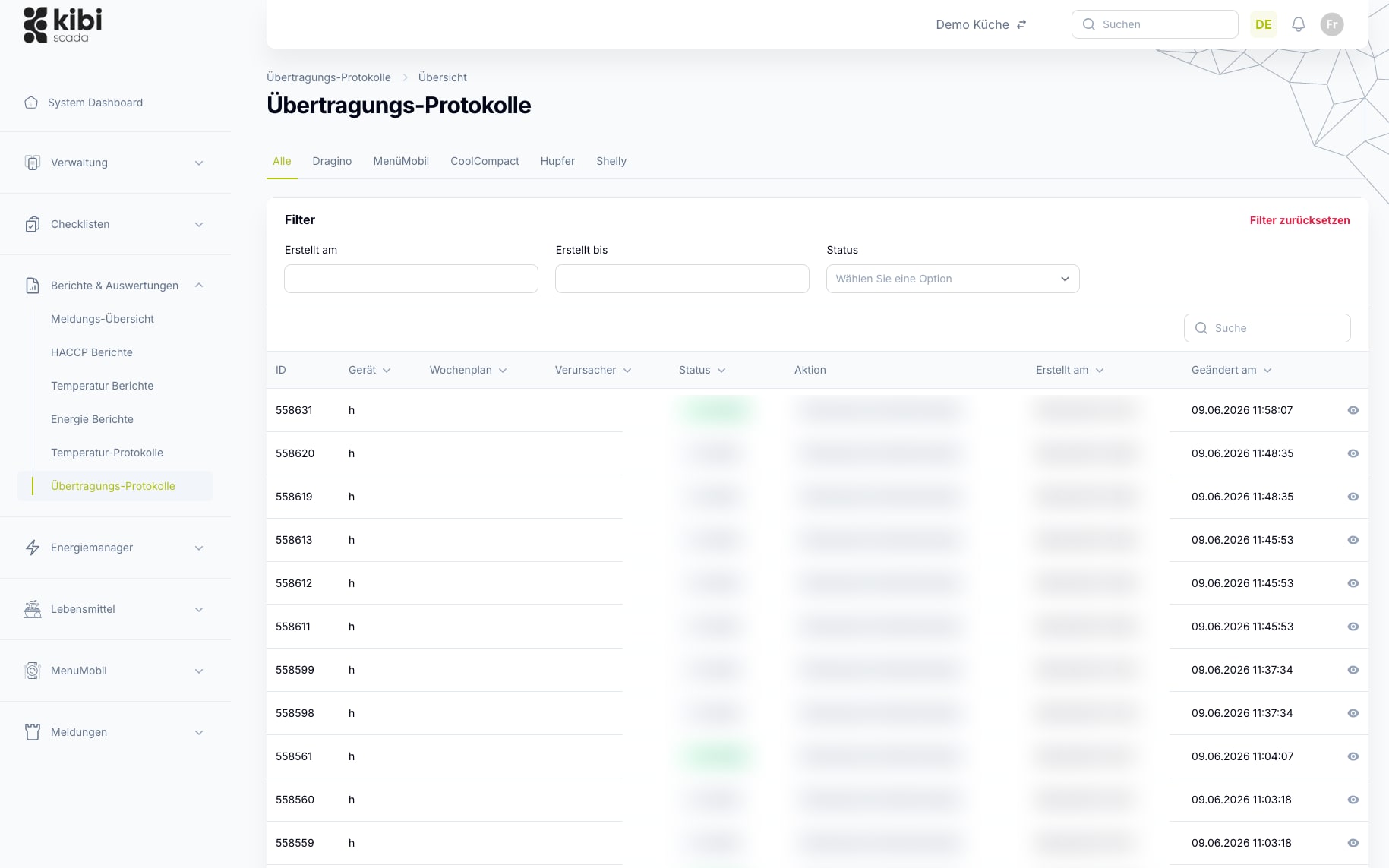Expand the Checklisten menu chevron
Viewport: 1389px width, 868px height.
199,224
